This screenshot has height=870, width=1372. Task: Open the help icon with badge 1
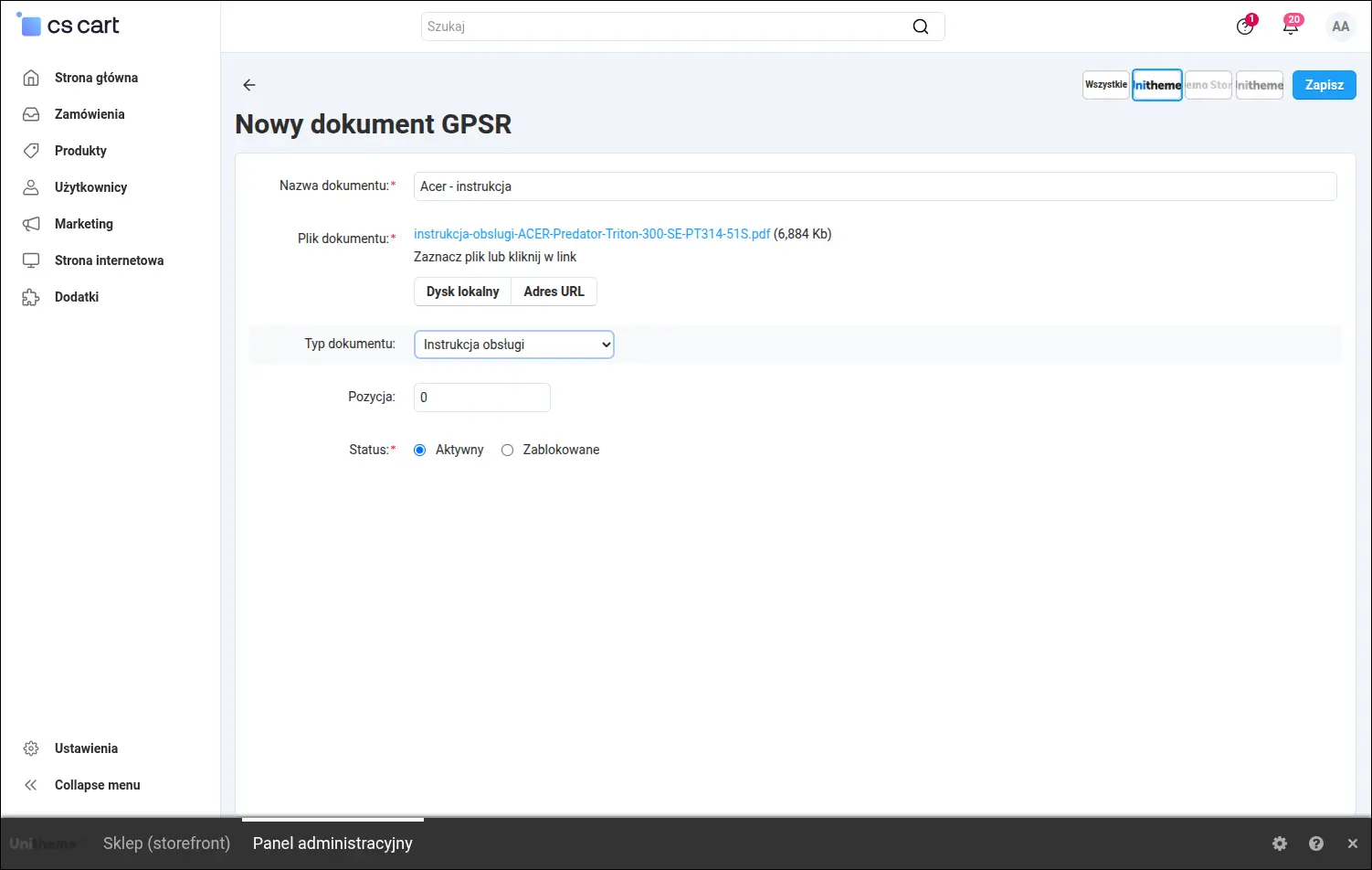[1246, 26]
